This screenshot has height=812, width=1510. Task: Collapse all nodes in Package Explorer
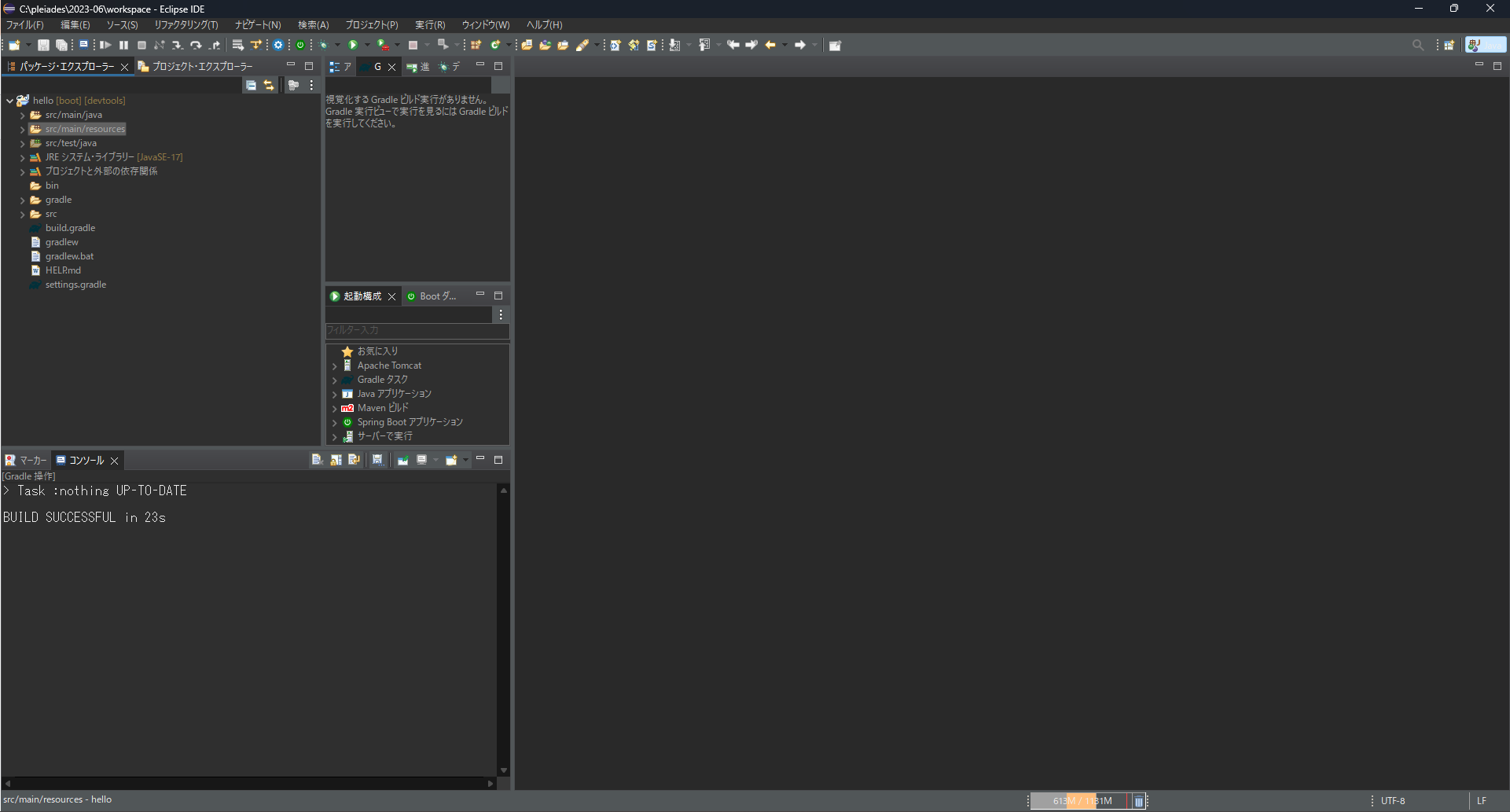[x=251, y=85]
